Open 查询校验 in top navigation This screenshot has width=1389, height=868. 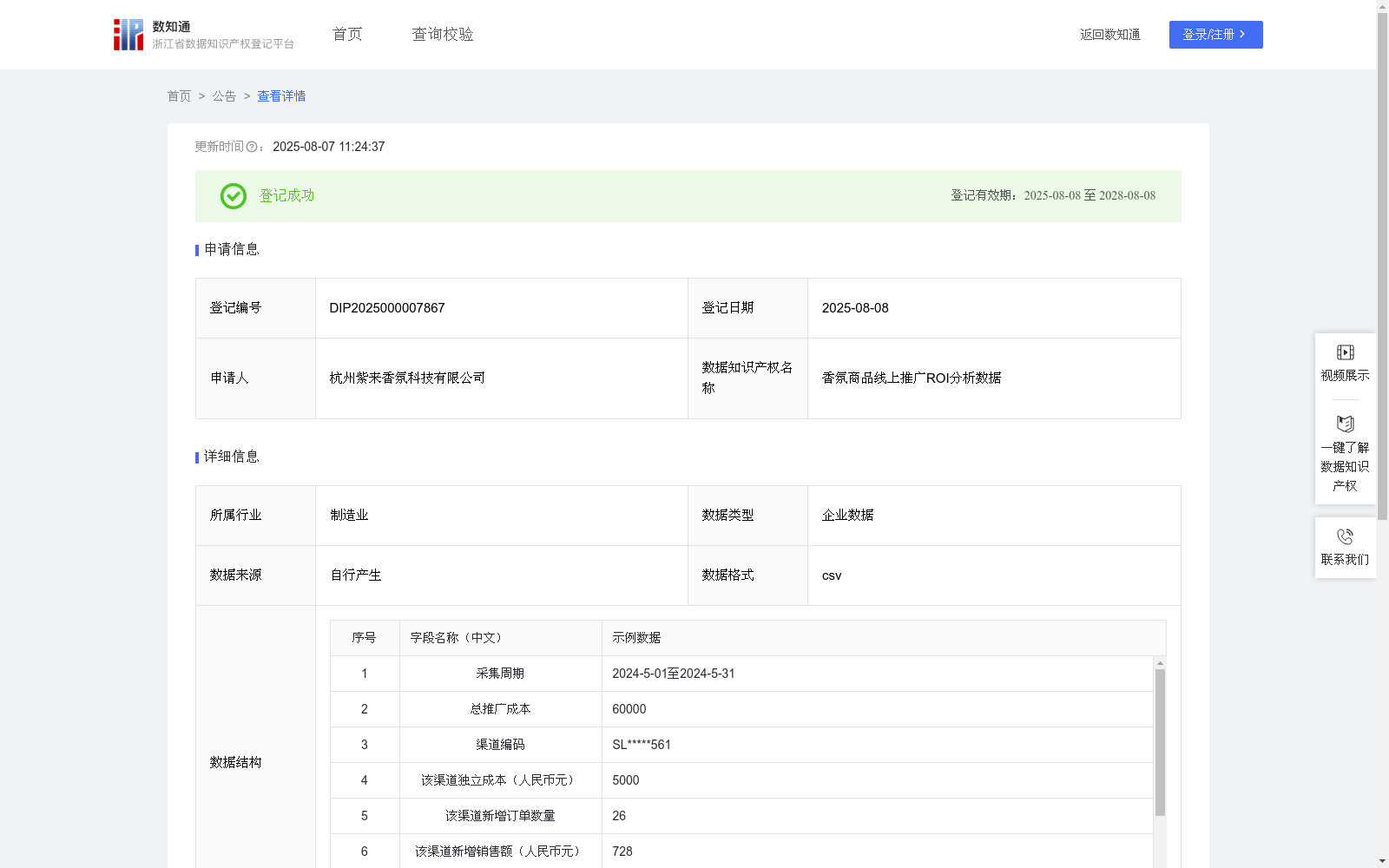[x=443, y=35]
